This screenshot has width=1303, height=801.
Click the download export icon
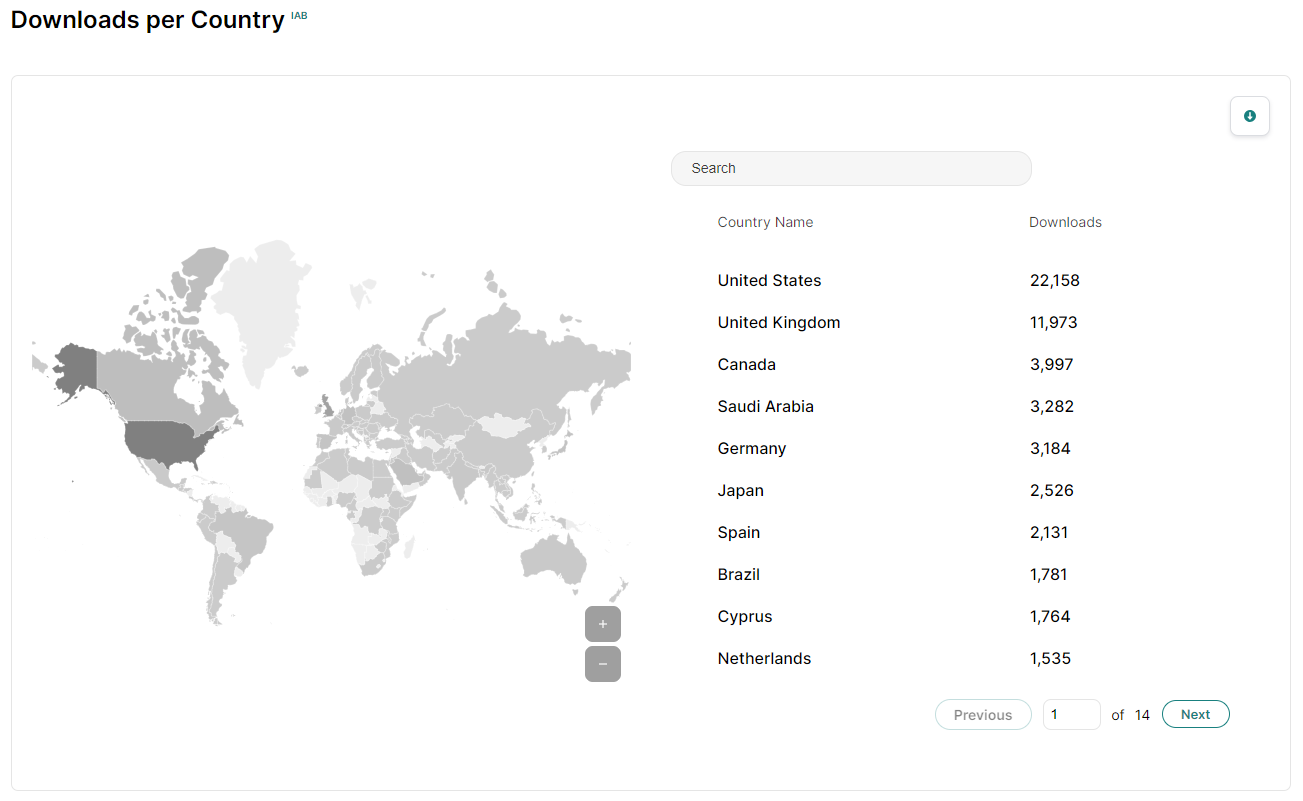click(1249, 115)
